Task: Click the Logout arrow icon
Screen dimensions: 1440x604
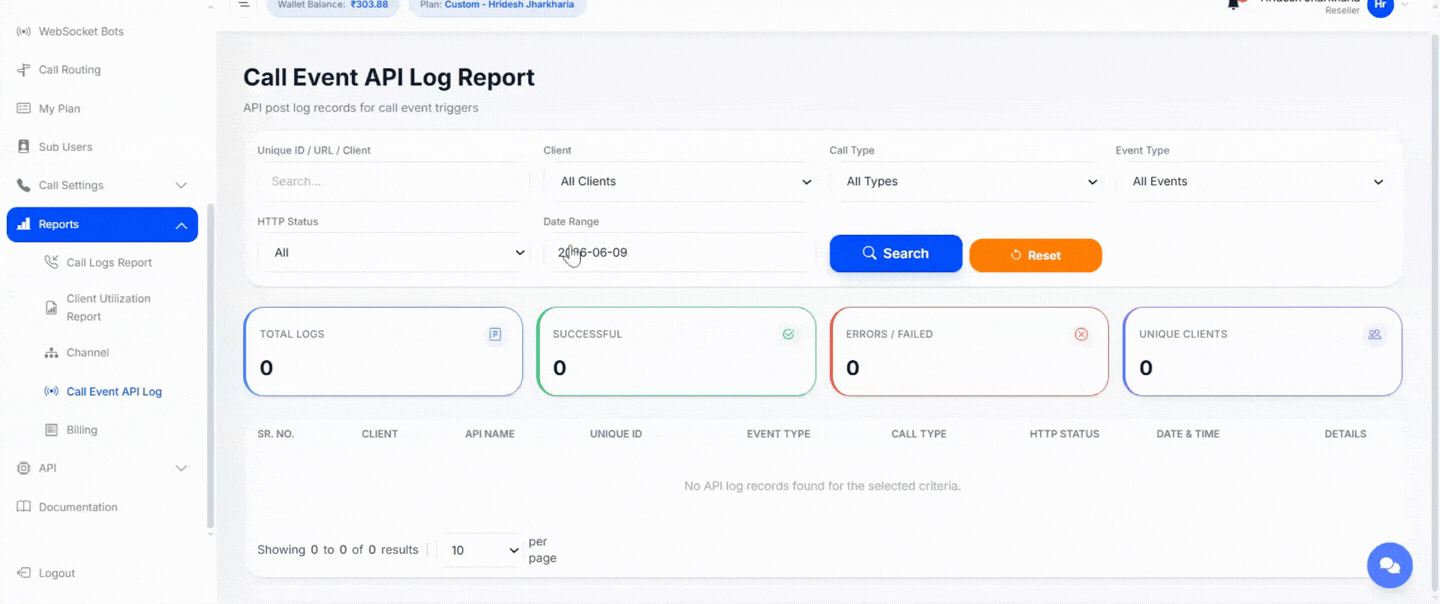Action: pos(24,573)
